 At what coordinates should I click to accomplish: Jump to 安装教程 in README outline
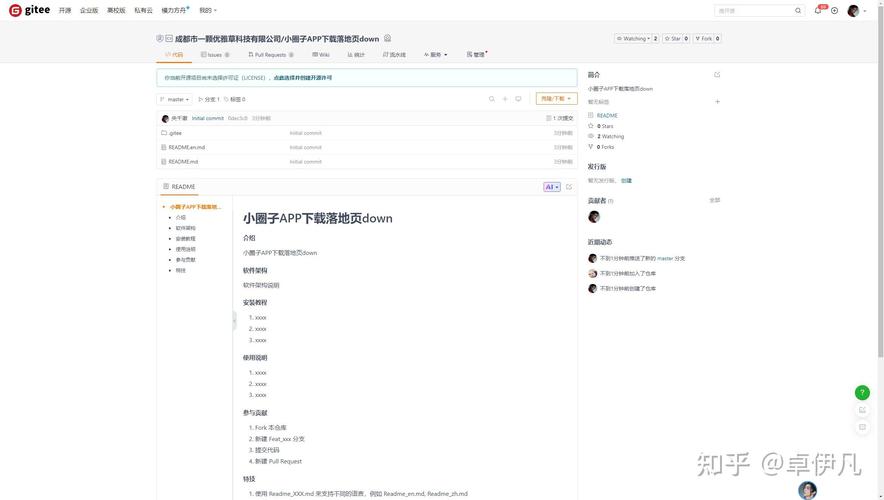185,239
